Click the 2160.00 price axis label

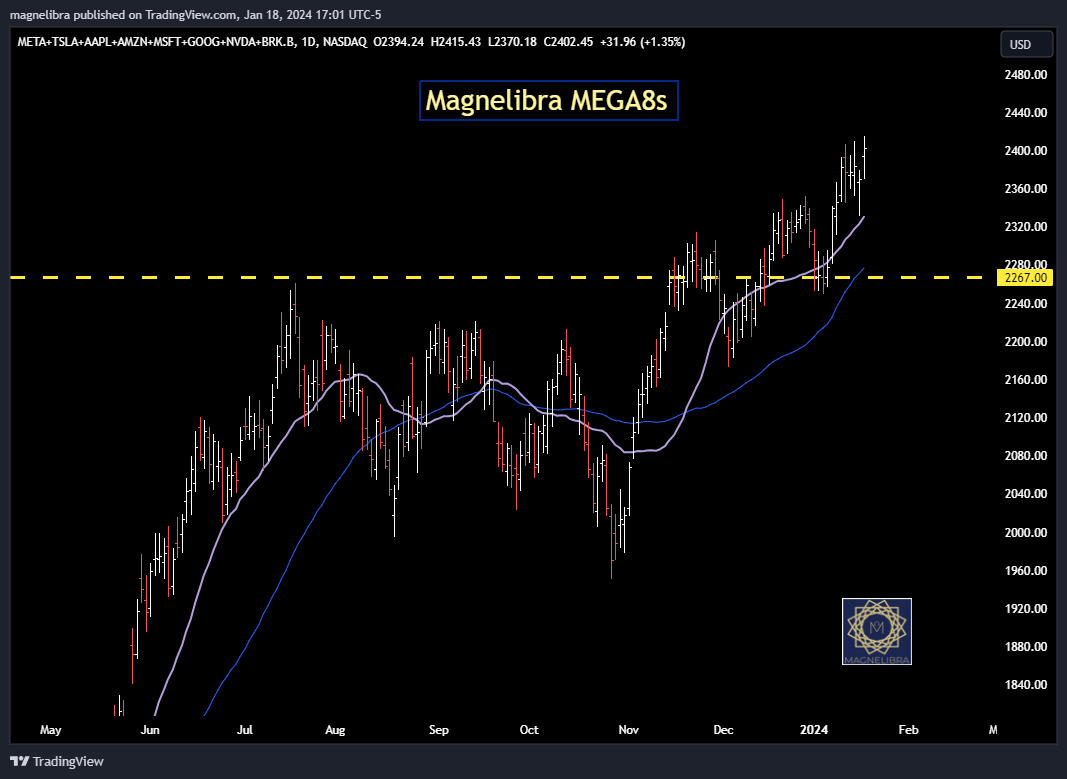click(x=1025, y=380)
